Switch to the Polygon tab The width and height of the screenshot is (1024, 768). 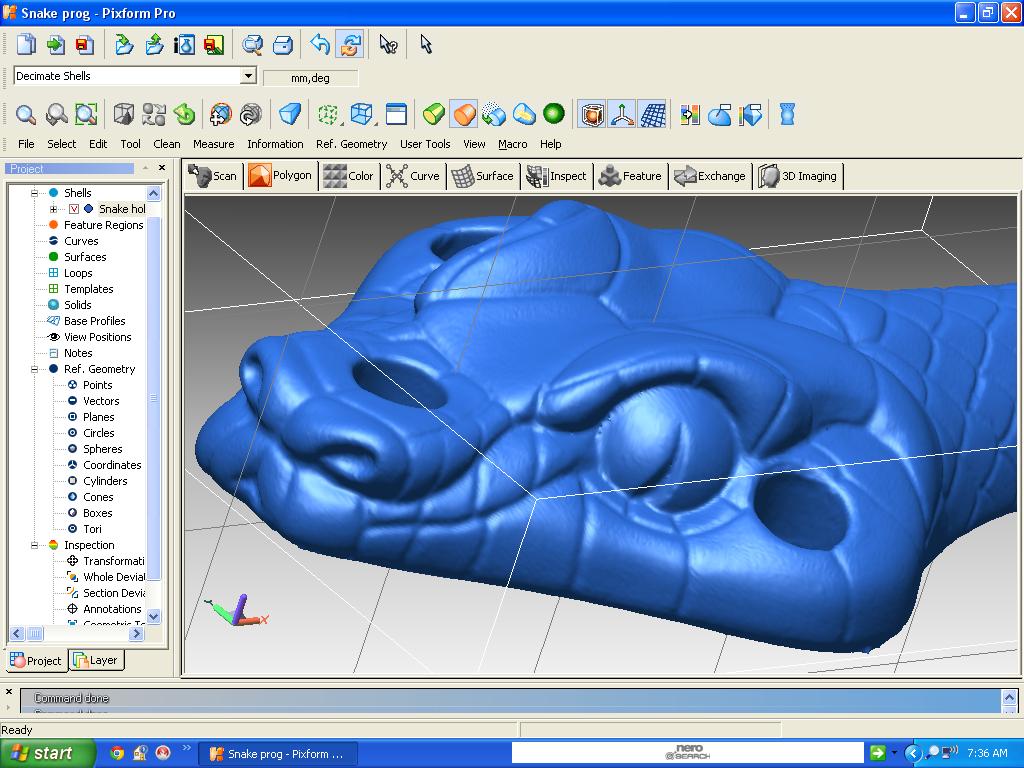tap(280, 176)
